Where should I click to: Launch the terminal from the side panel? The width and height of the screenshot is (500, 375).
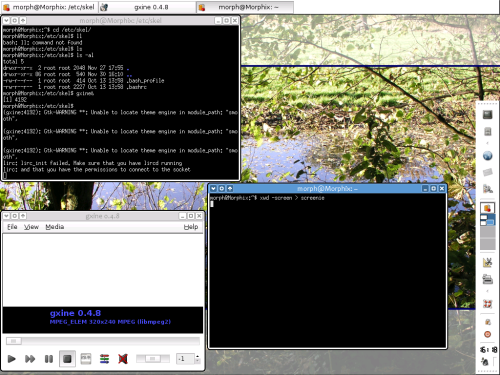(487, 115)
